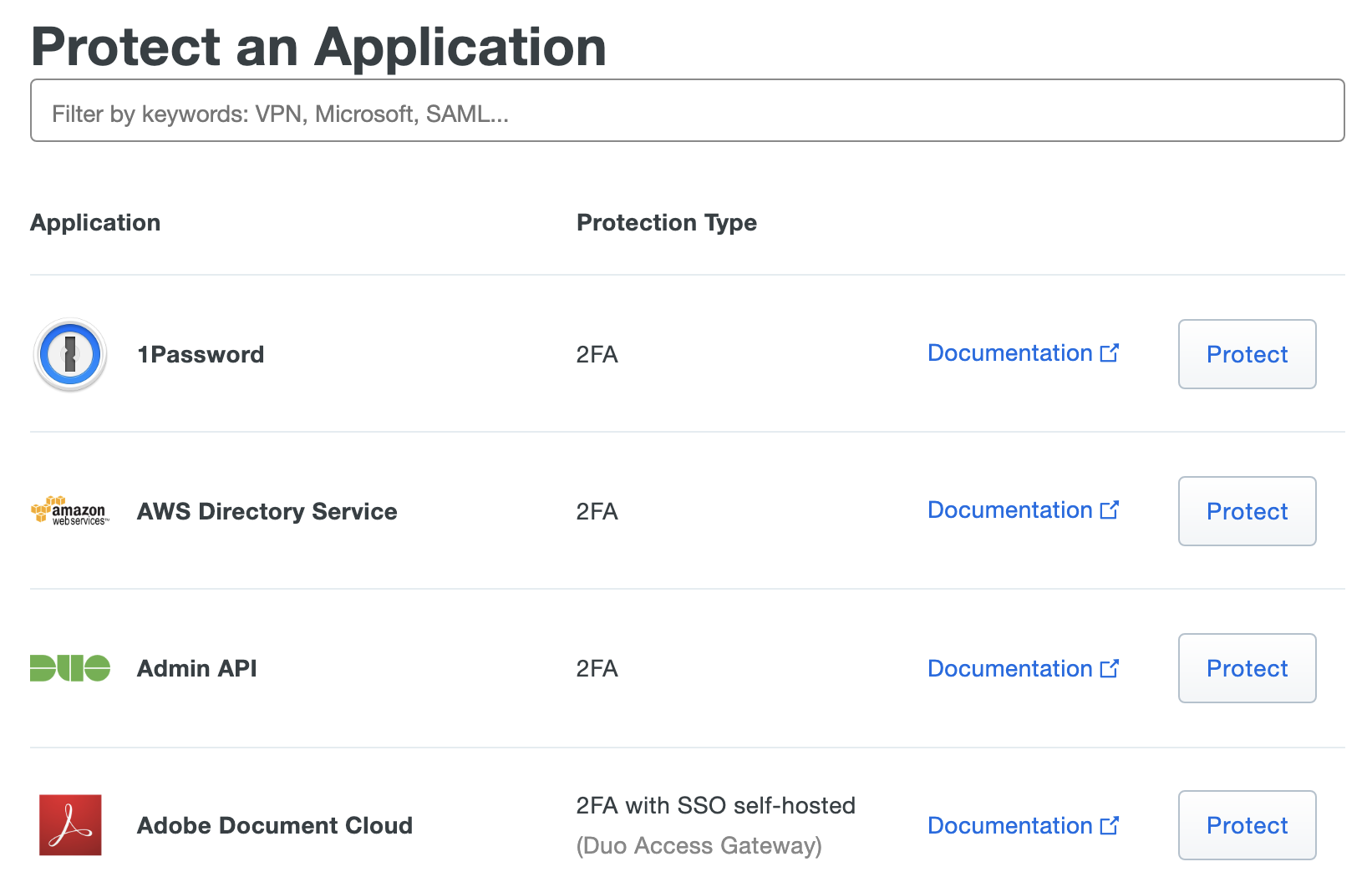
Task: Click the 1Password app icon
Action: tap(70, 354)
